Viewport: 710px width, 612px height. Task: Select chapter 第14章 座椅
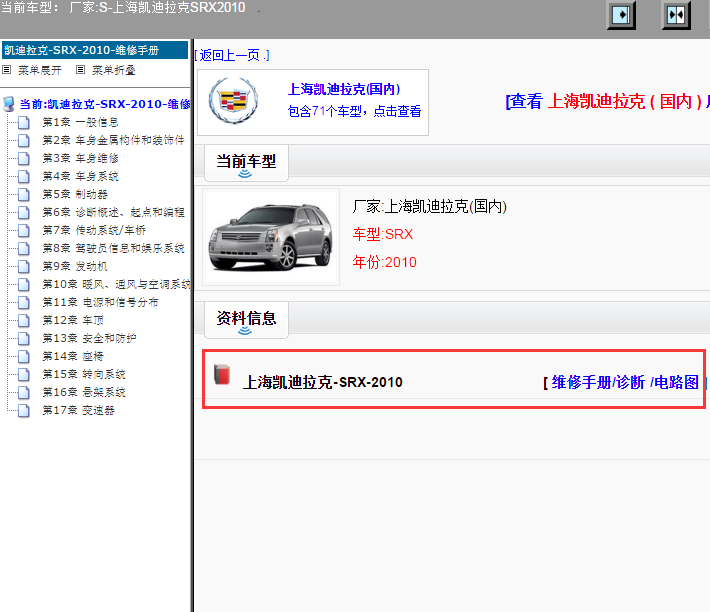[x=73, y=356]
